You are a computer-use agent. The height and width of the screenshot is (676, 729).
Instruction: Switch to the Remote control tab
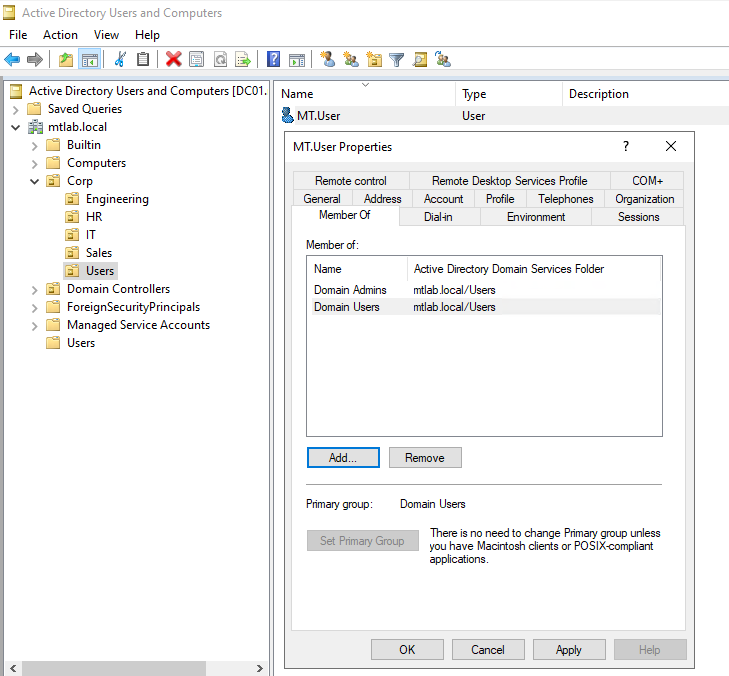click(x=351, y=181)
